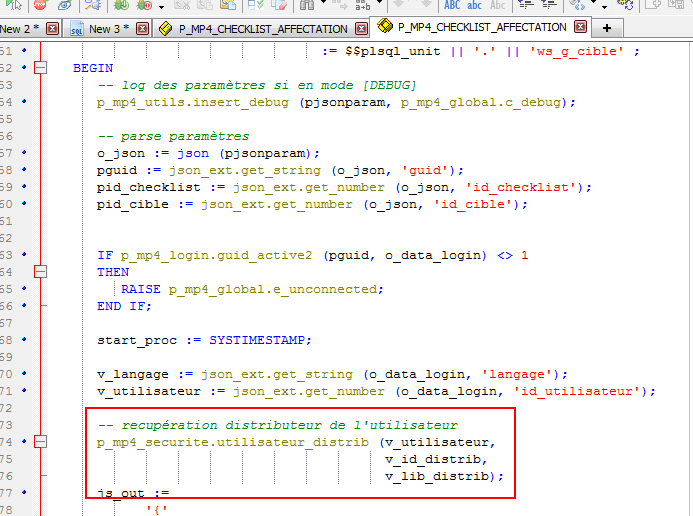Click the SYSTIMESTAMP keyword
Viewport: 693px width, 516px height.
(259, 340)
